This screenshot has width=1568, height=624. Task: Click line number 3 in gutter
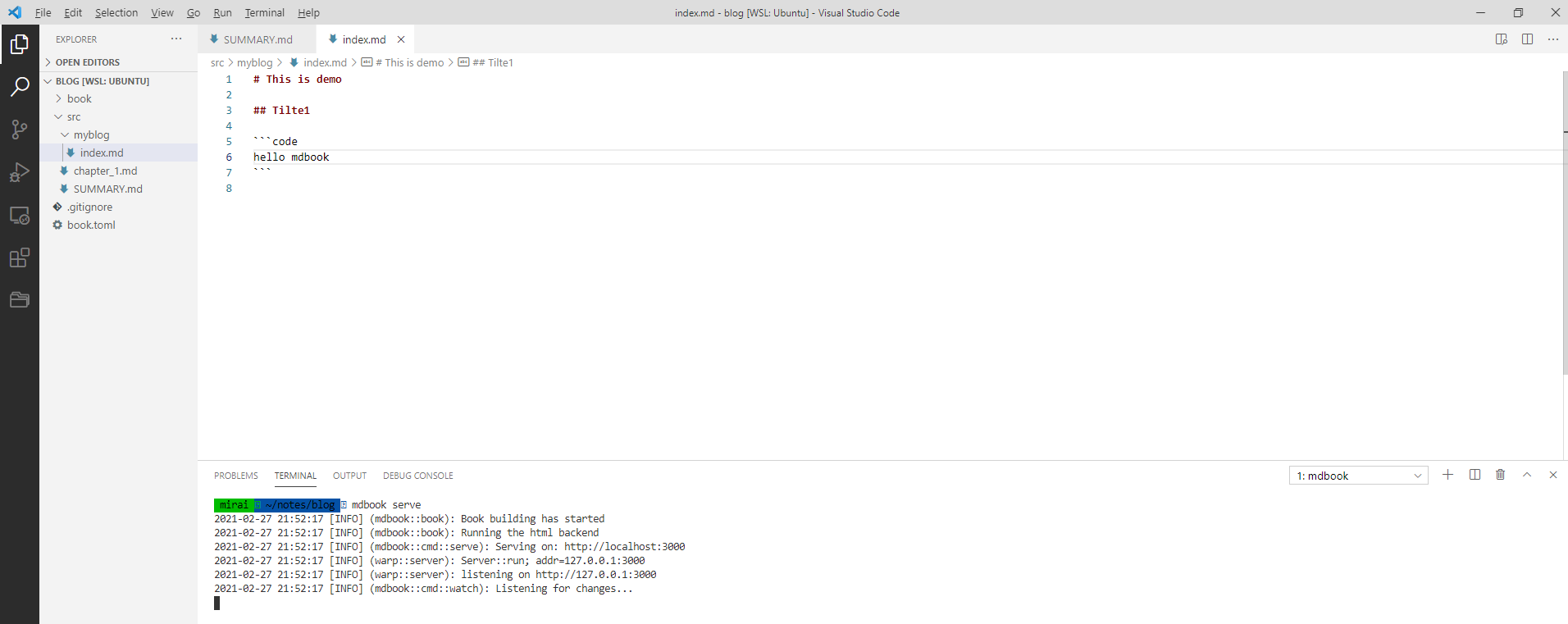229,110
